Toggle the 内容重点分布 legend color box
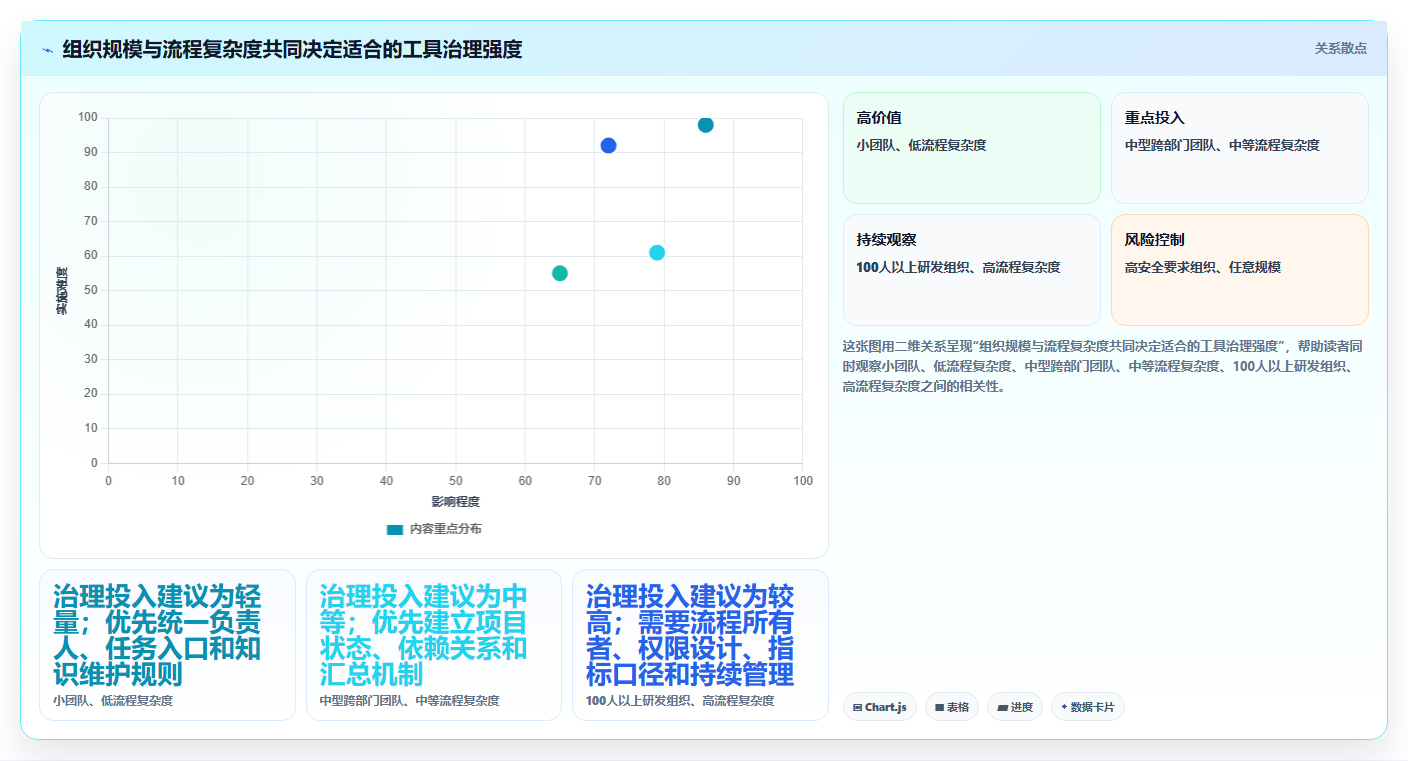This screenshot has width=1408, height=761. tap(394, 529)
